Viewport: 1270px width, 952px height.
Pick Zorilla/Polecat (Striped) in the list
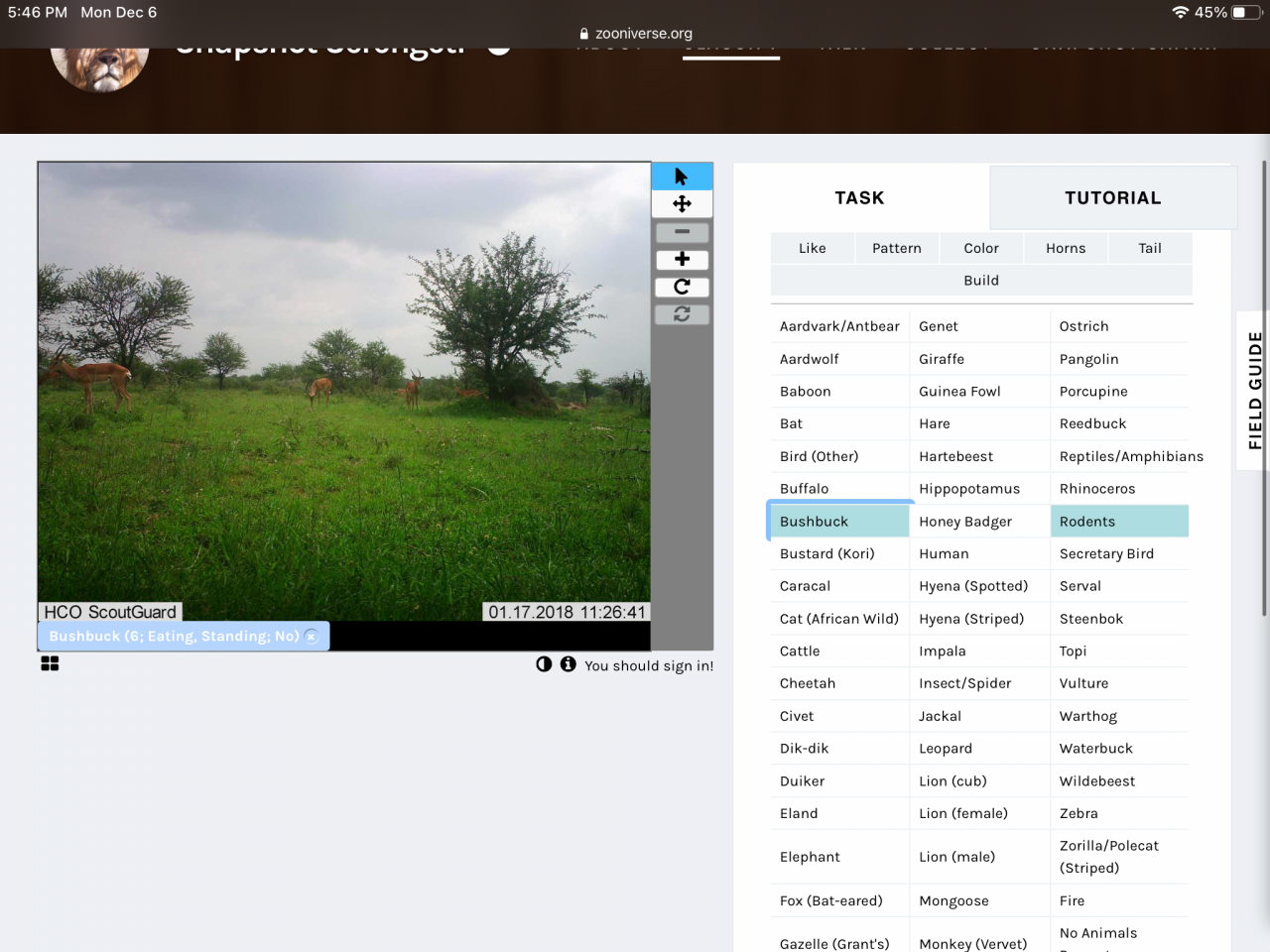point(1119,857)
